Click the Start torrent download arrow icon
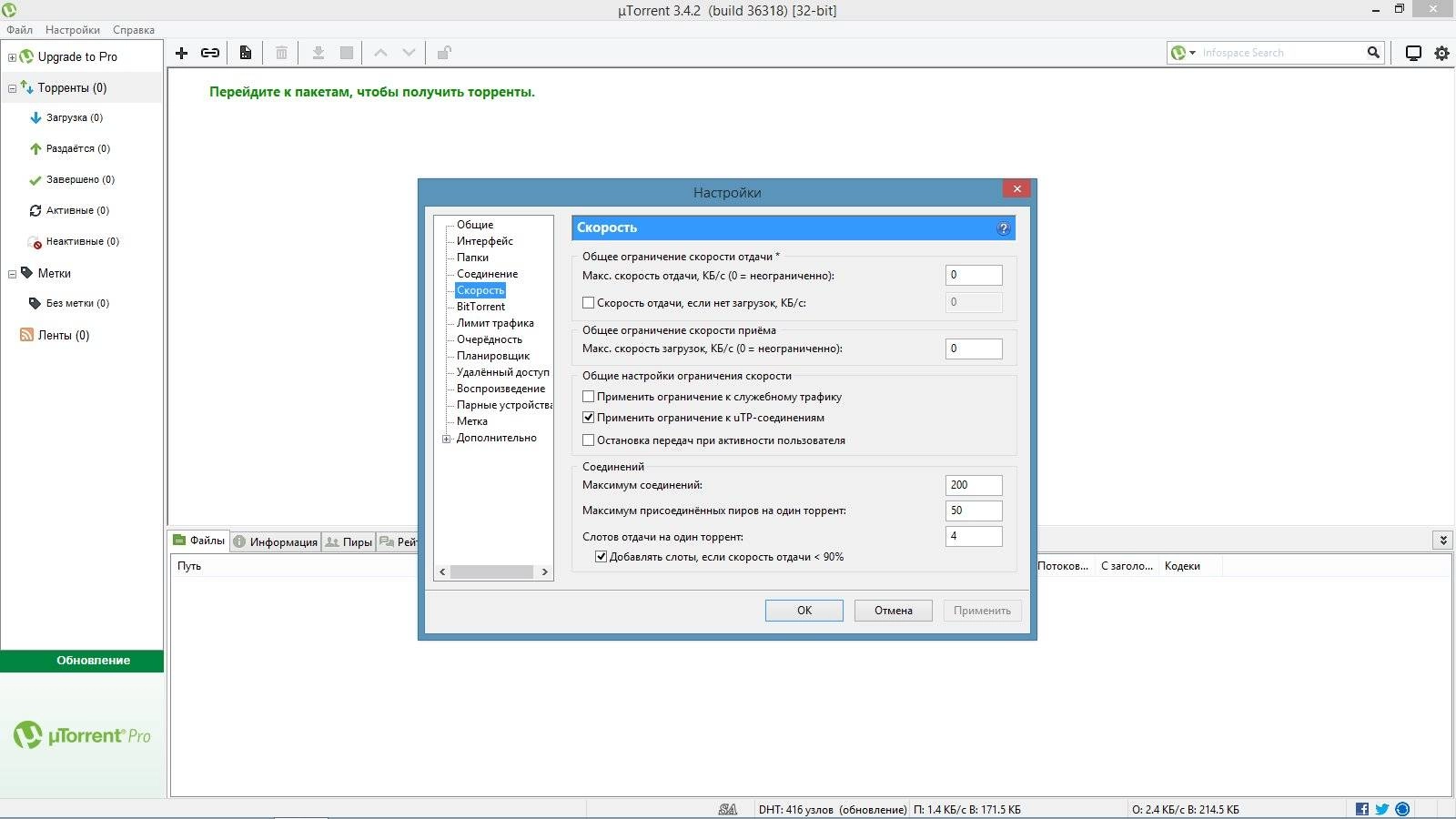This screenshot has width=1456, height=819. click(318, 53)
